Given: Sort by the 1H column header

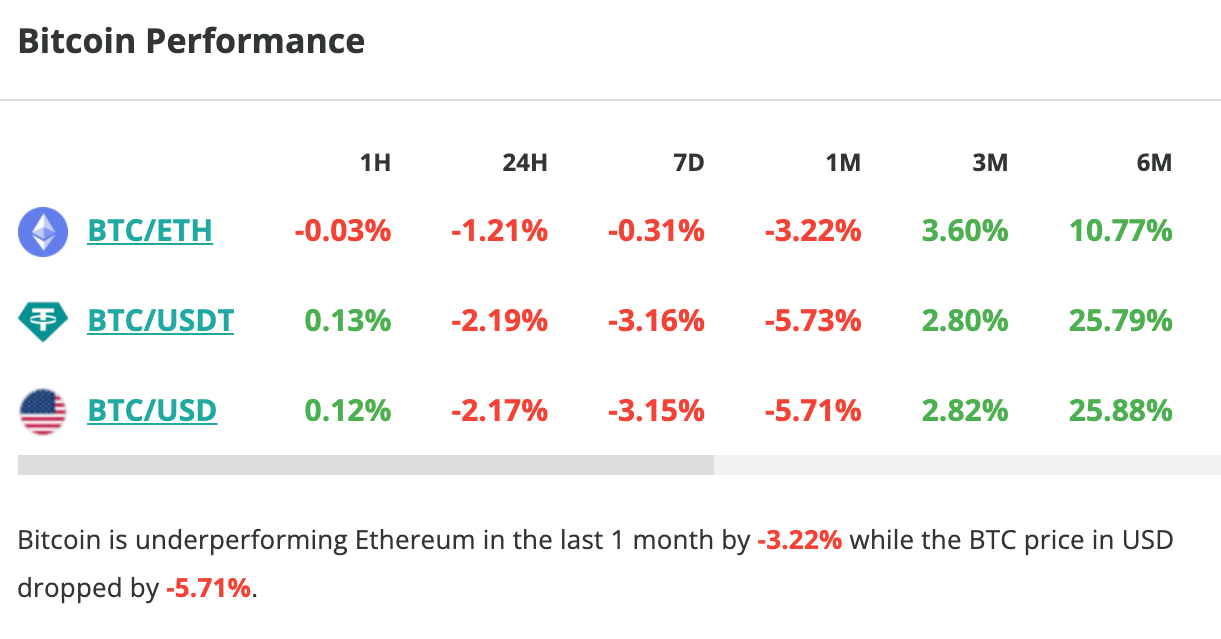Looking at the screenshot, I should pyautogui.click(x=375, y=162).
